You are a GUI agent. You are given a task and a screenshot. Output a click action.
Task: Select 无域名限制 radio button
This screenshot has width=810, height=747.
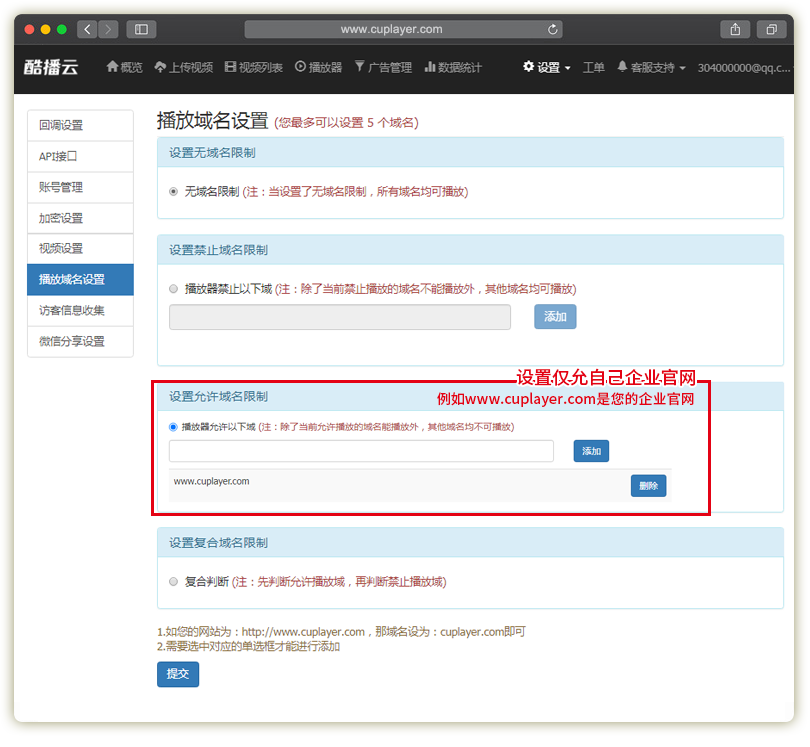click(174, 191)
